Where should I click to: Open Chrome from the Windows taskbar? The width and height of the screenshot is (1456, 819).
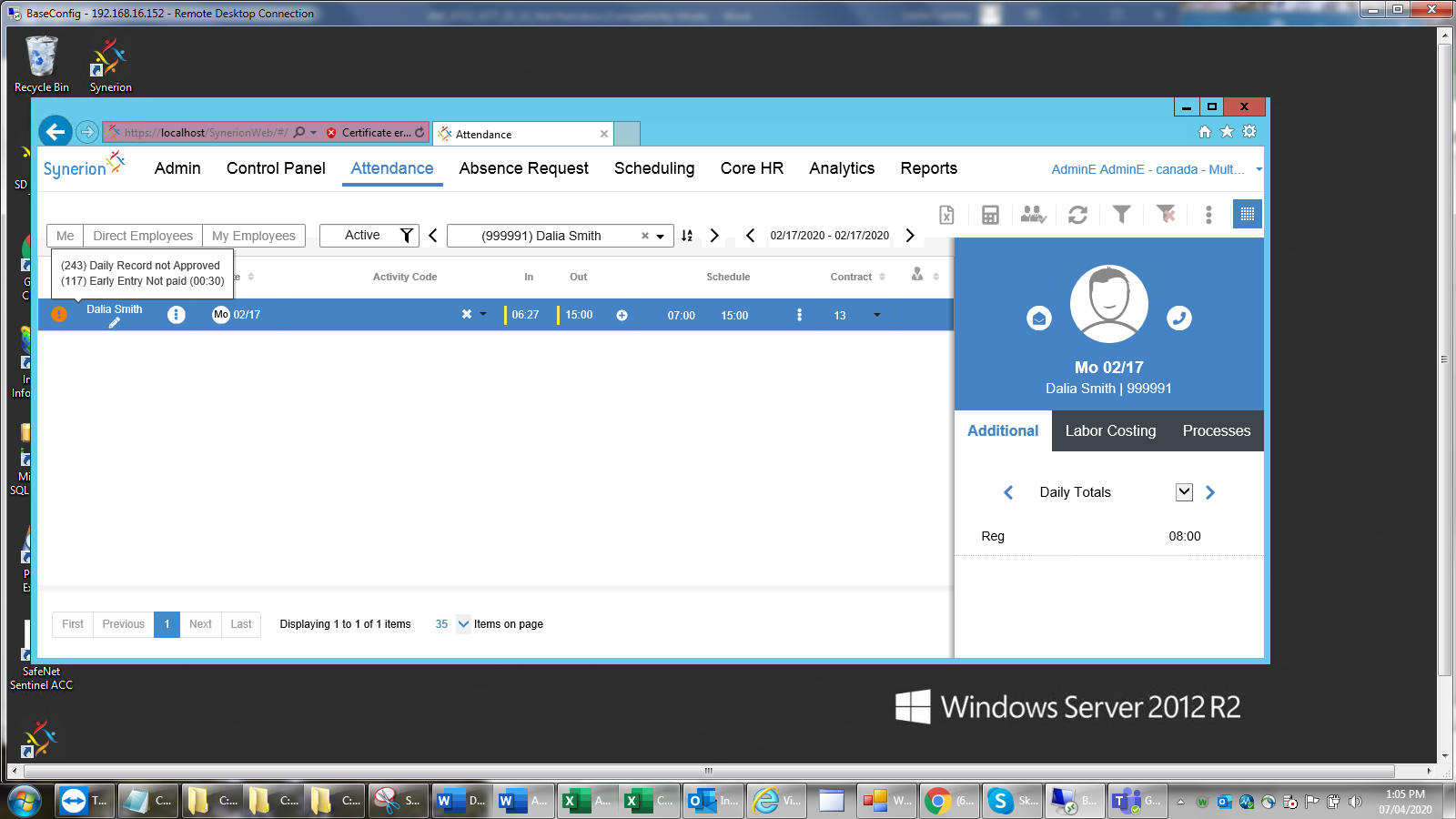tap(948, 801)
